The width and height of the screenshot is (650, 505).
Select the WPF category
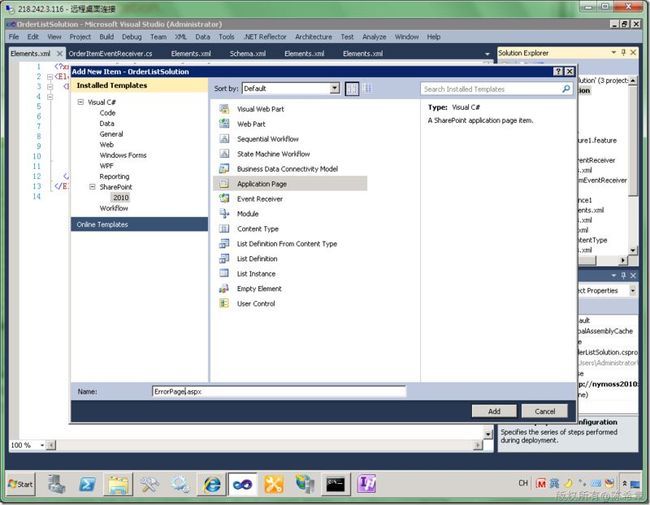106,165
